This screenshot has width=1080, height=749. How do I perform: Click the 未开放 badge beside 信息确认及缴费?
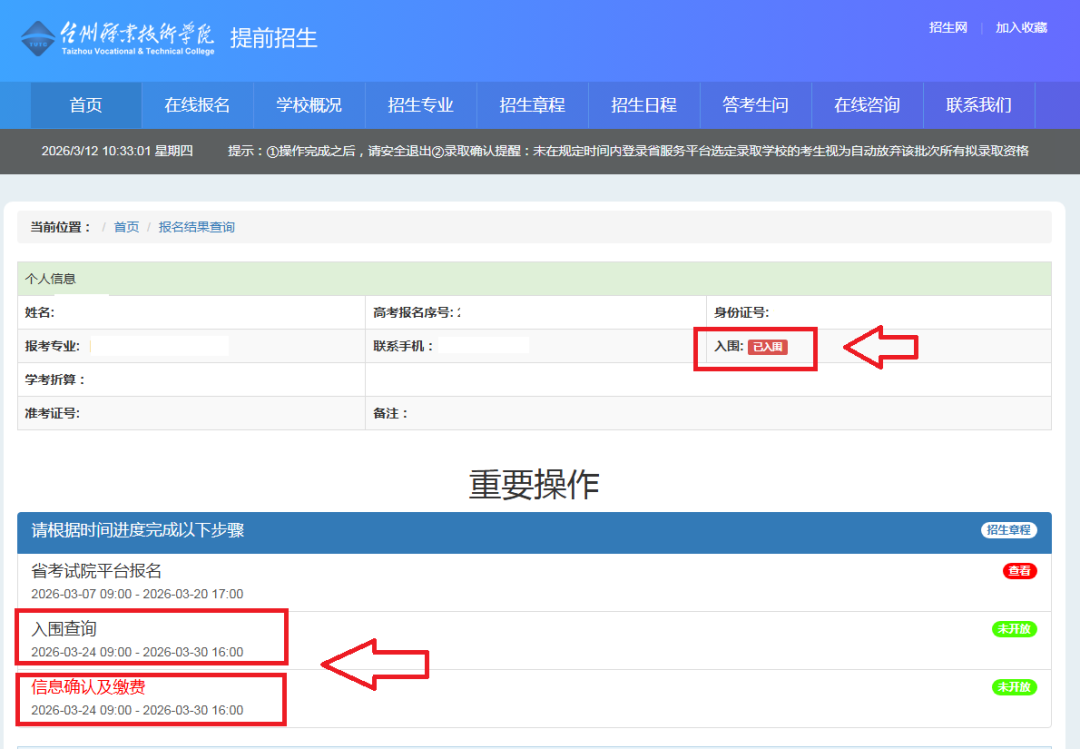1014,687
